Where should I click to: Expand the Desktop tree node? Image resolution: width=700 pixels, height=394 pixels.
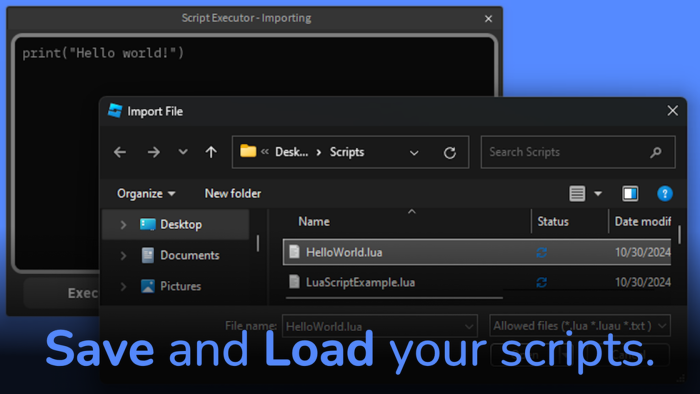(123, 224)
